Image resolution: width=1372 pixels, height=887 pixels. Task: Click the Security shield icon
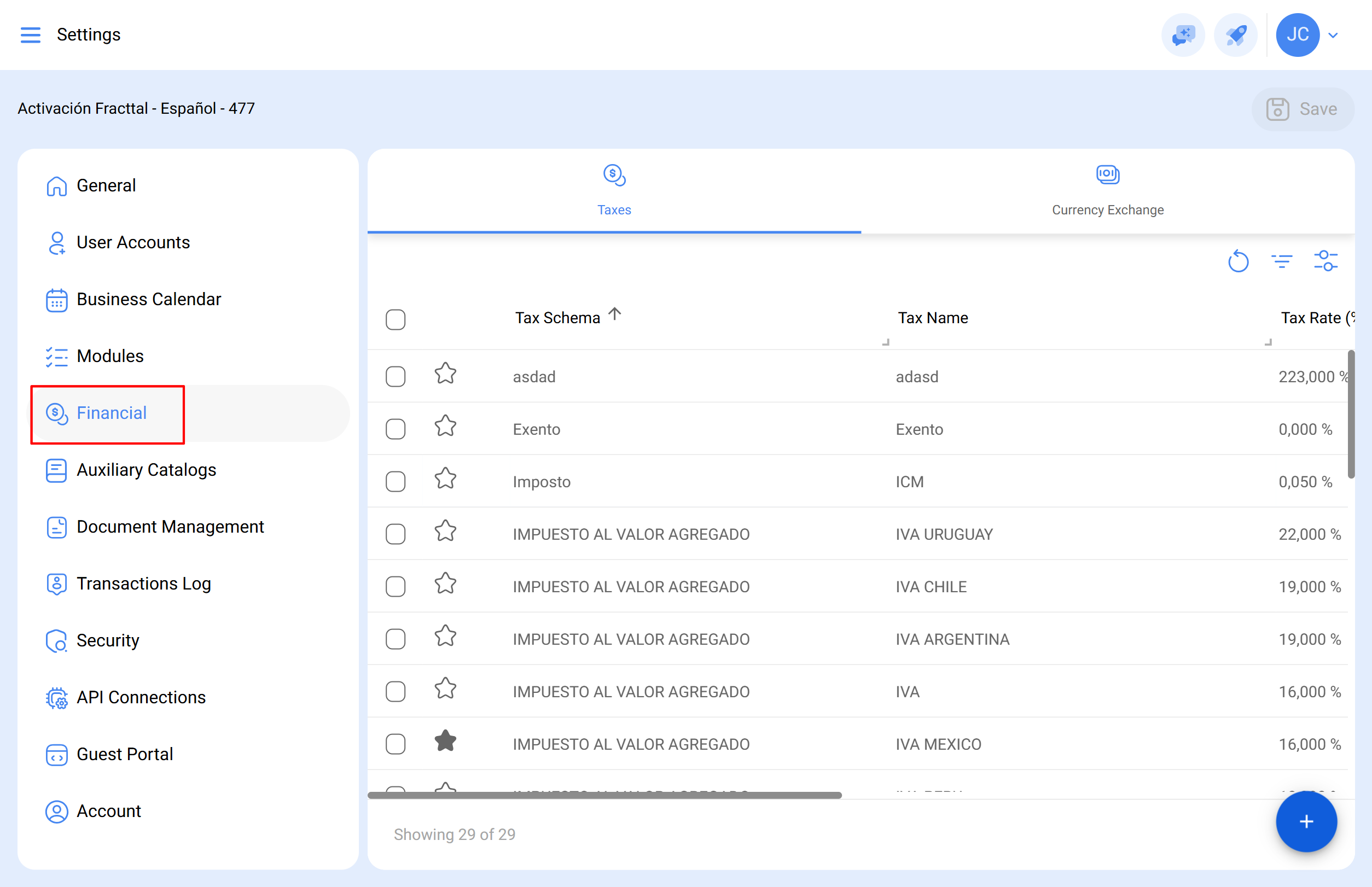56,640
